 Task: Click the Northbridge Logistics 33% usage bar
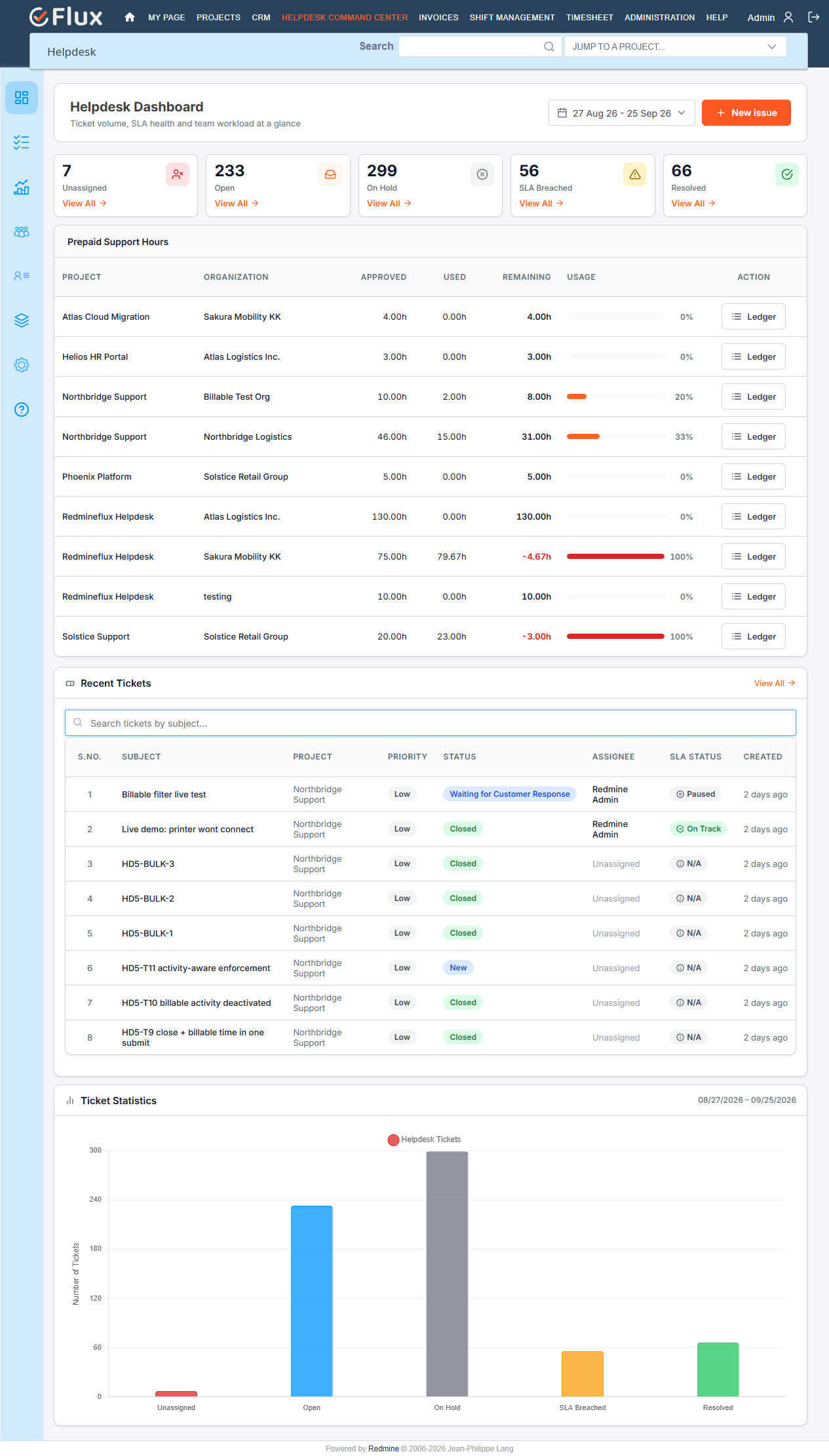616,436
